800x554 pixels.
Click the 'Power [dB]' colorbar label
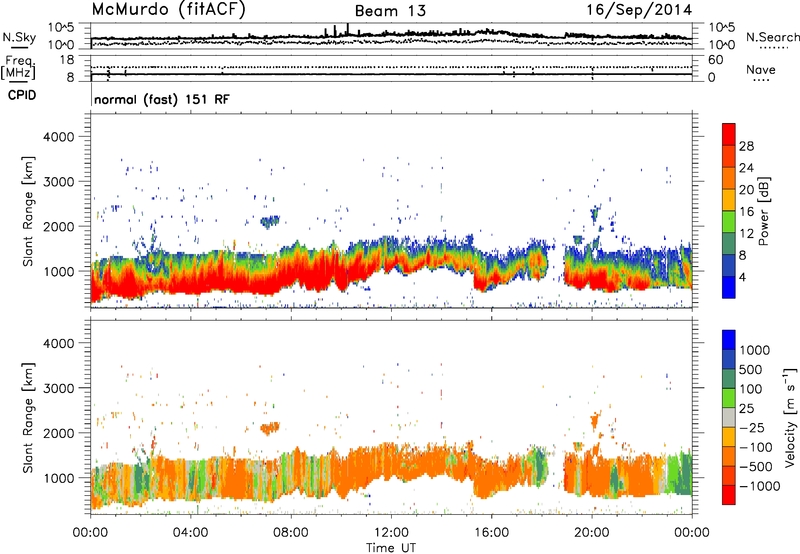764,211
